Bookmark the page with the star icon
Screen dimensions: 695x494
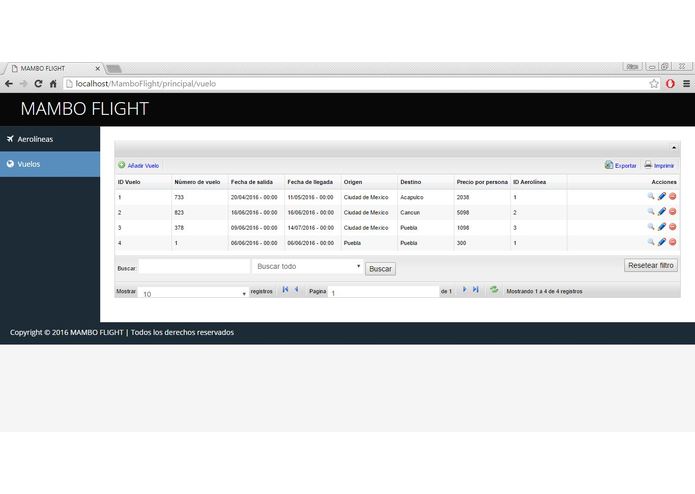tap(654, 84)
